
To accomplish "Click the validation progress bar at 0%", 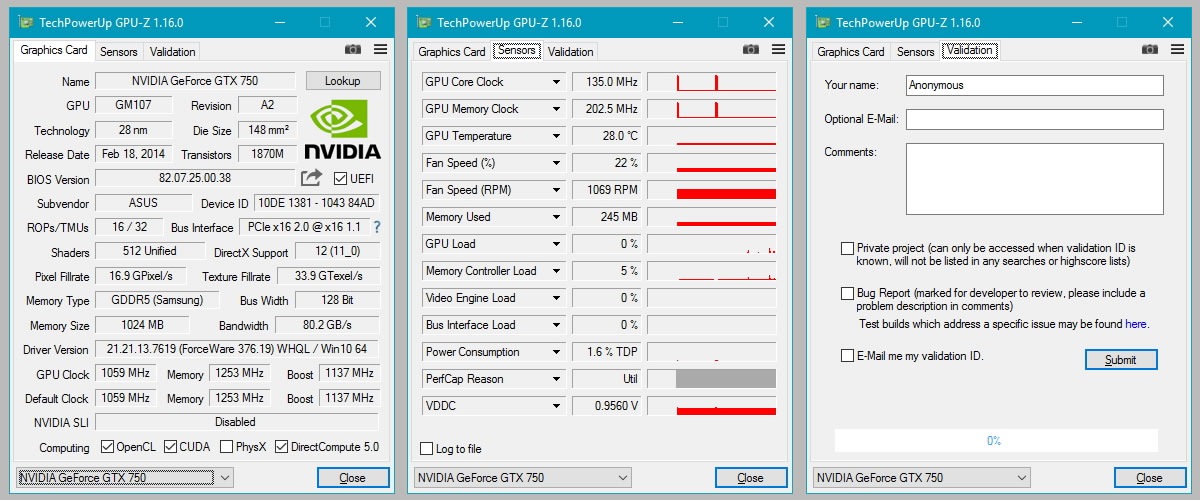I will (x=995, y=440).
